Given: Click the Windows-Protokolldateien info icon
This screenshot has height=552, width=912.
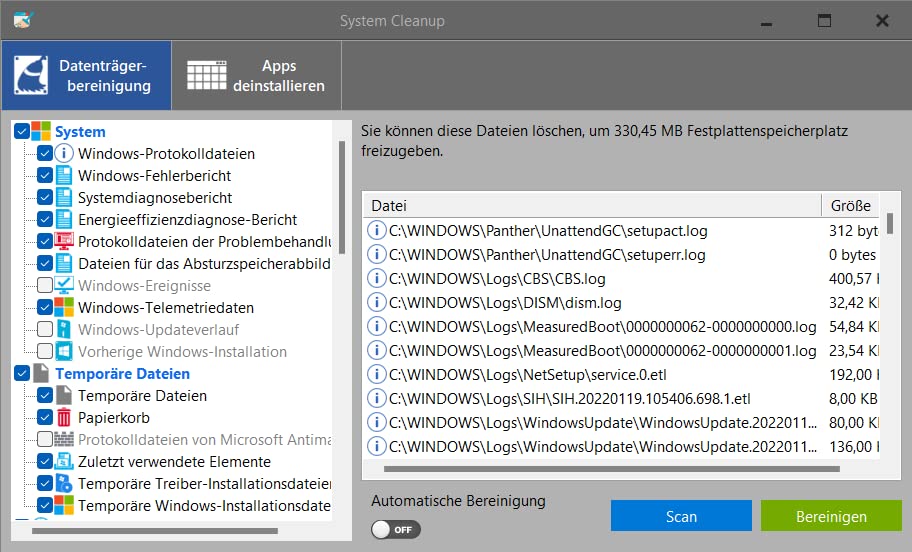Looking at the screenshot, I should point(64,154).
